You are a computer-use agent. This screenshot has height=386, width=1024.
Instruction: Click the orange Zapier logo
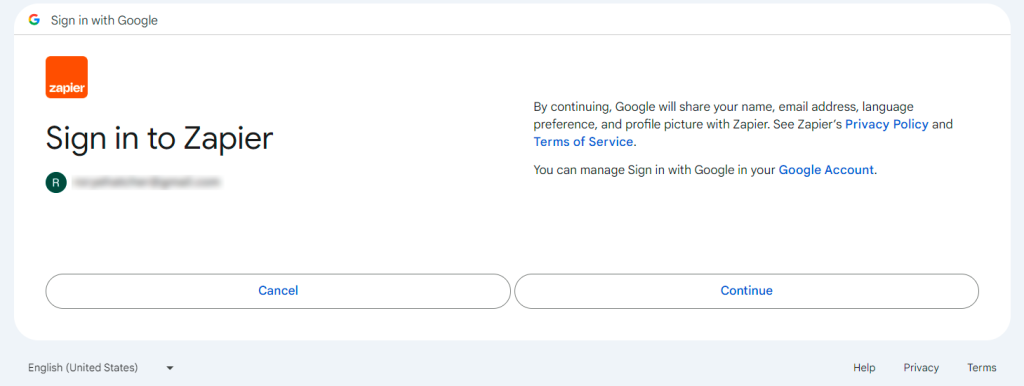[67, 77]
